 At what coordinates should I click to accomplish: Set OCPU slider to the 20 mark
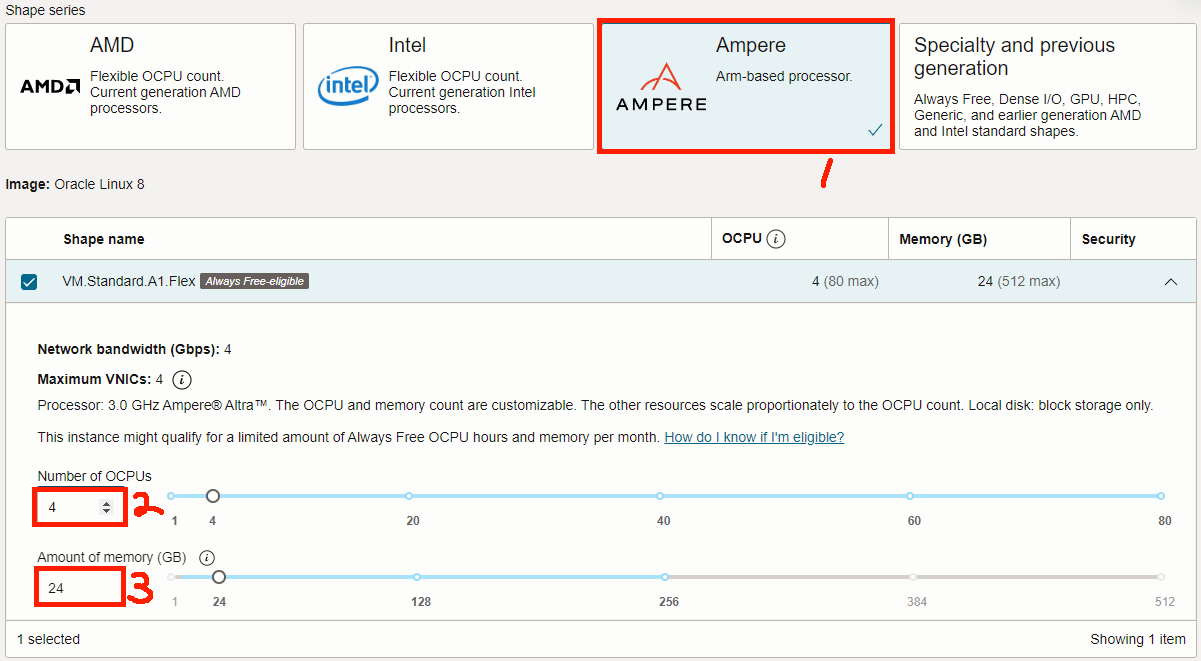(x=409, y=496)
